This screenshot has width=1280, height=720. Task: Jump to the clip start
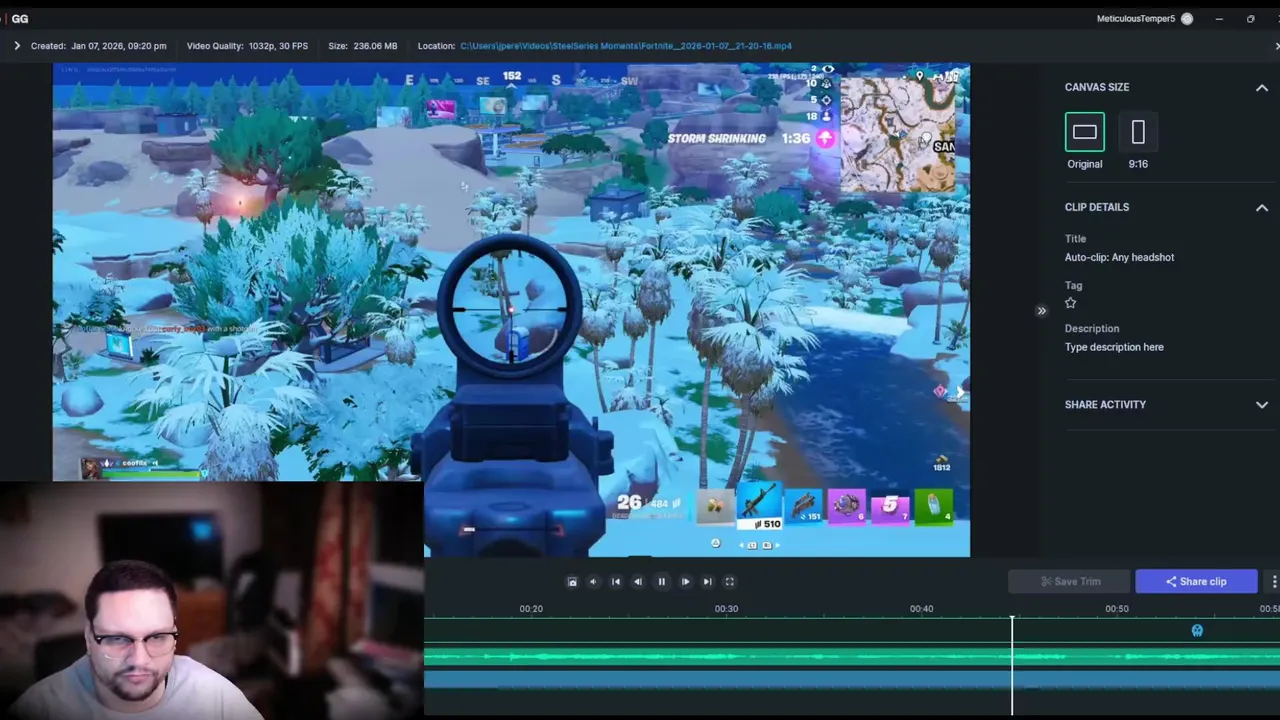pyautogui.click(x=616, y=581)
